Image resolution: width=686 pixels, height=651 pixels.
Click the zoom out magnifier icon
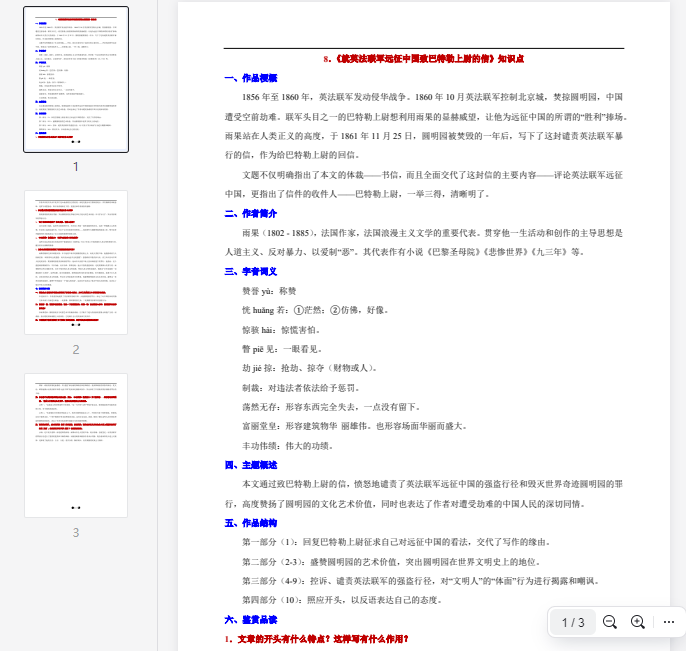(609, 622)
